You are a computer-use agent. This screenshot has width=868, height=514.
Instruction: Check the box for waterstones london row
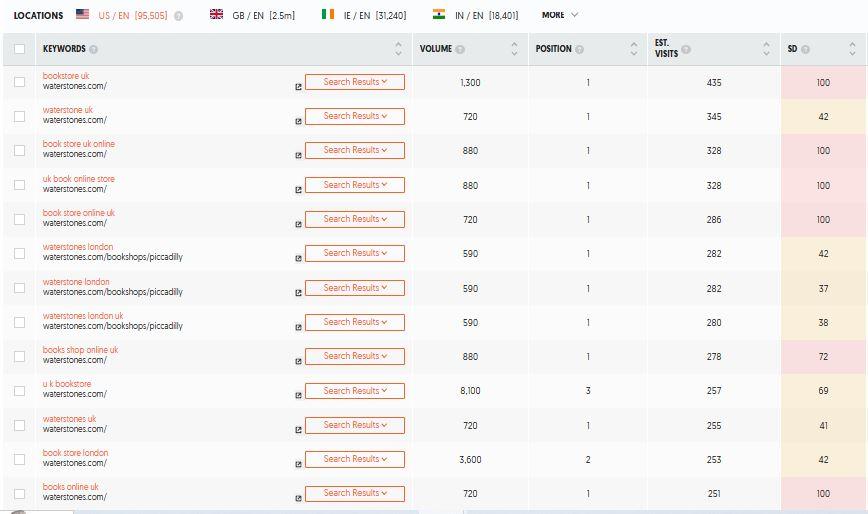(x=19, y=253)
